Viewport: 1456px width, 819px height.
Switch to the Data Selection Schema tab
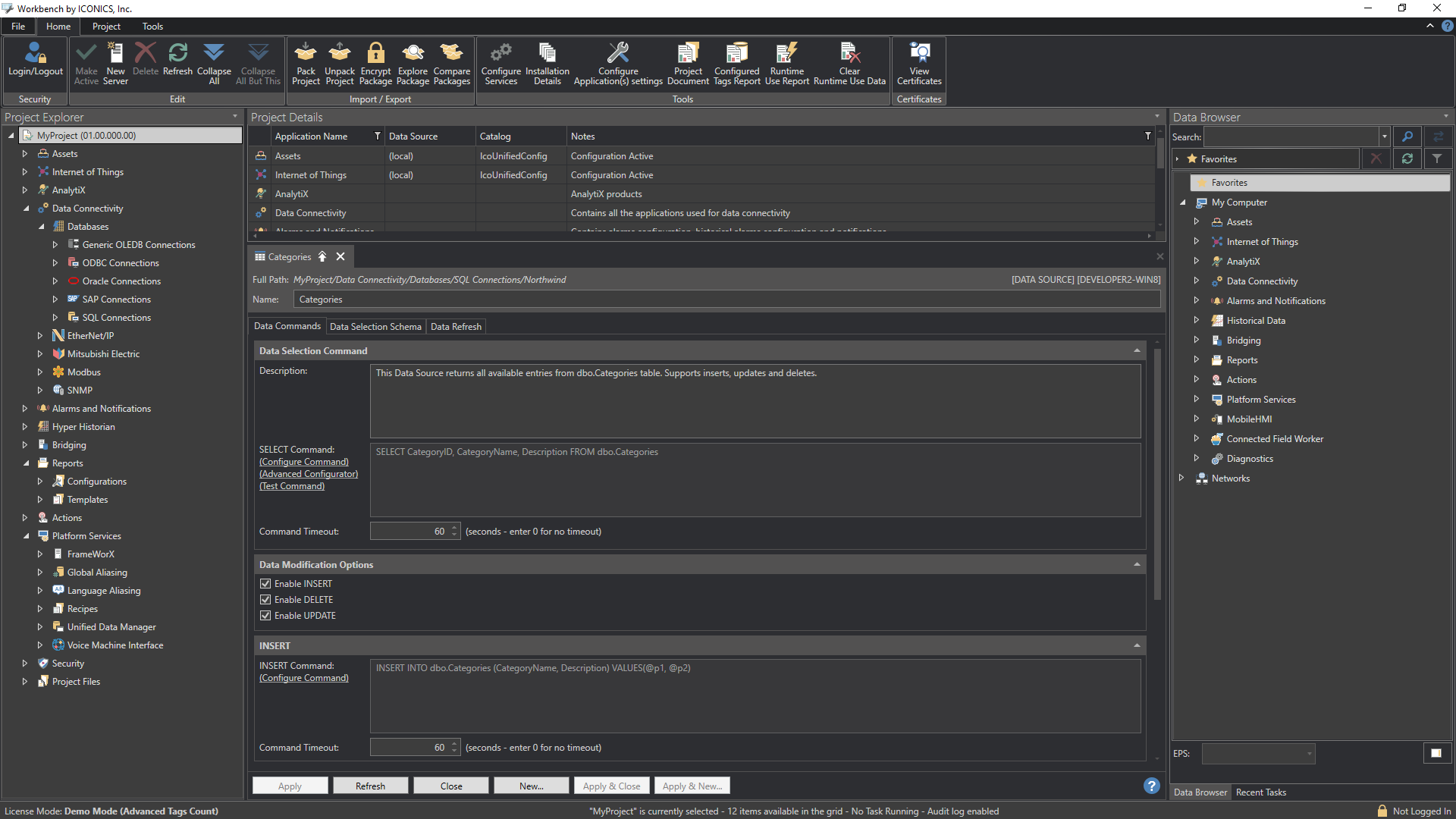click(375, 326)
